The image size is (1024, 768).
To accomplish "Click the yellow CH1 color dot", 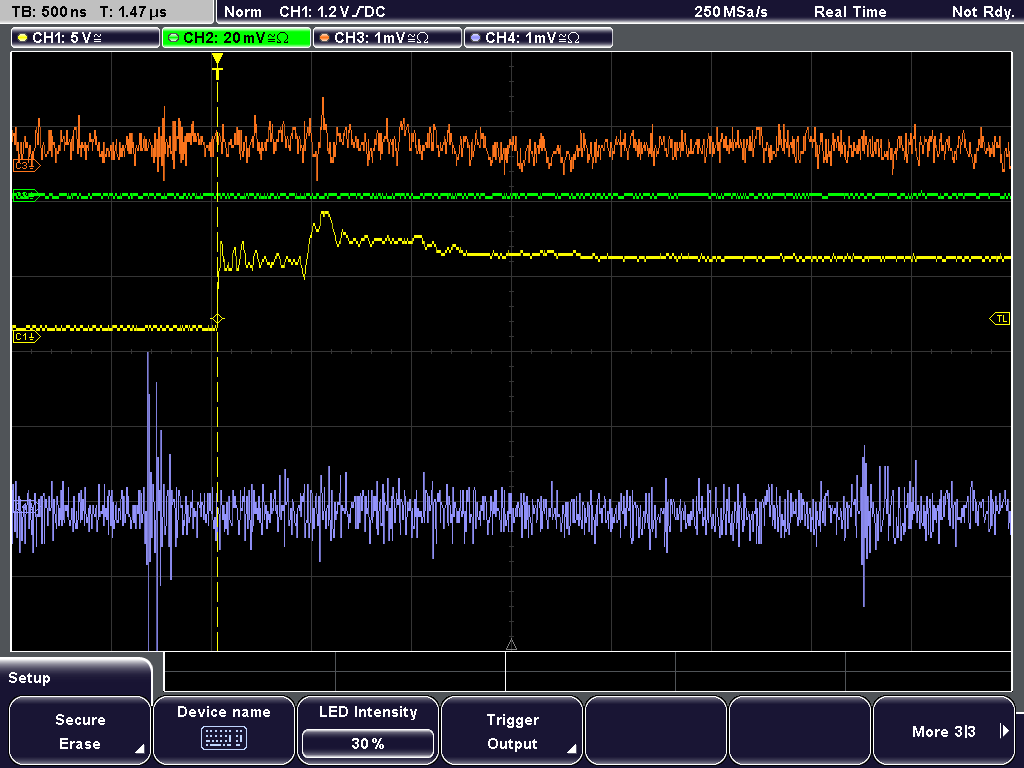I will (x=23, y=38).
